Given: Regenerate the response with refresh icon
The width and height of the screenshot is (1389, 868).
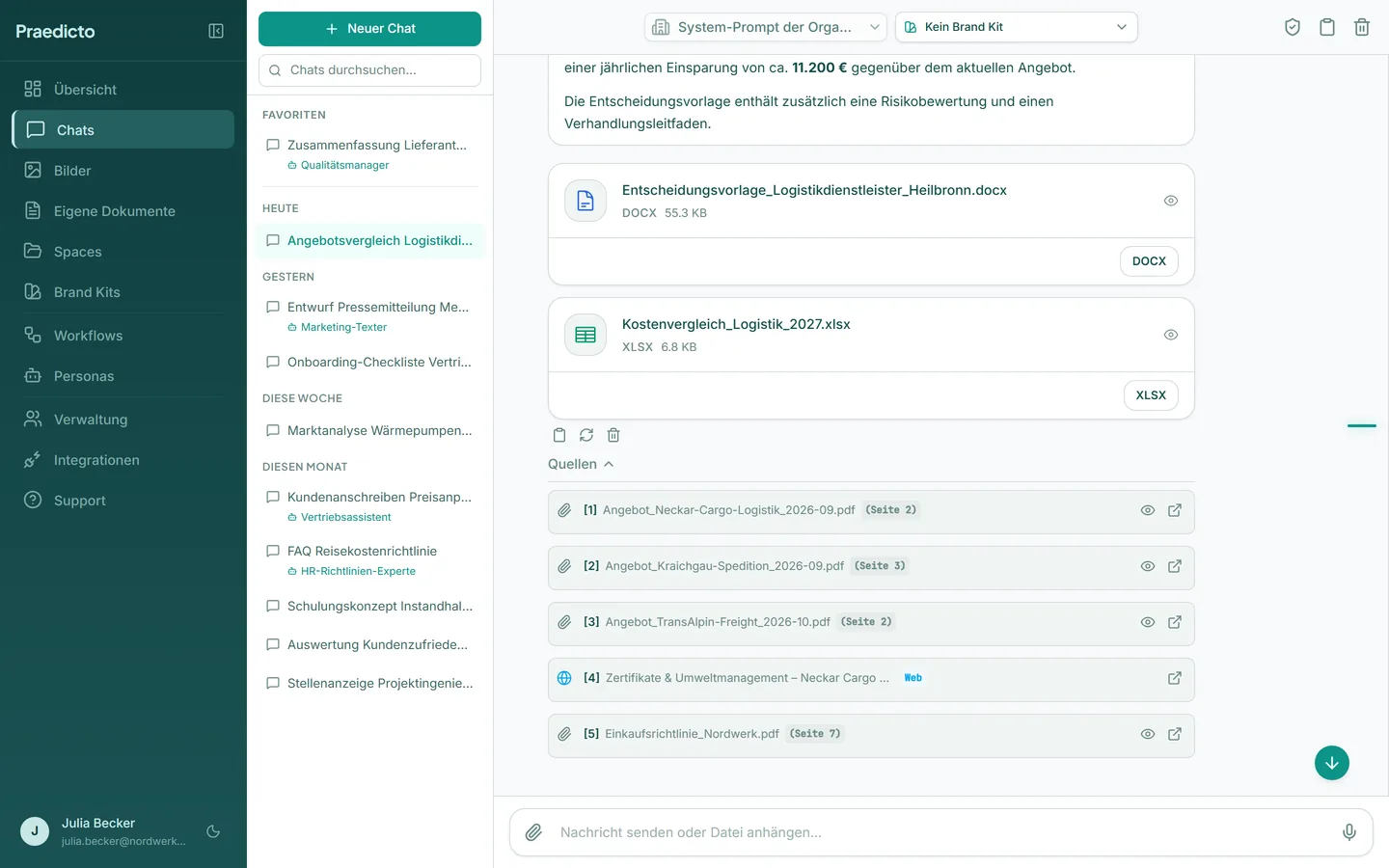Looking at the screenshot, I should (x=586, y=435).
